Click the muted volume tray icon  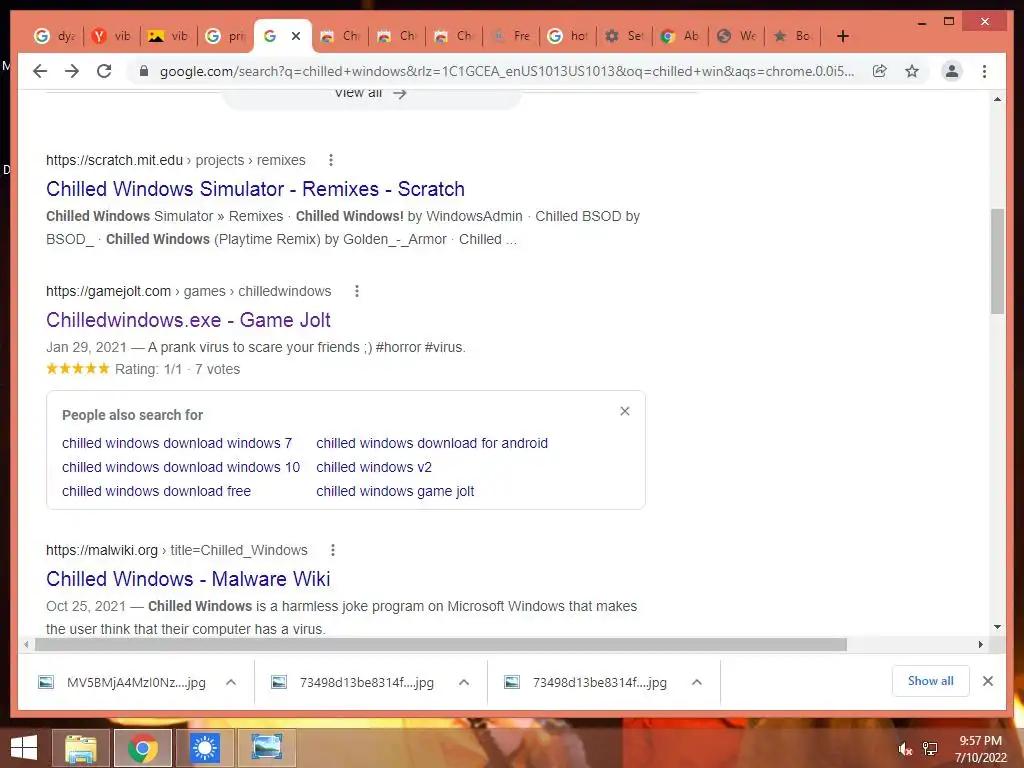pos(905,749)
